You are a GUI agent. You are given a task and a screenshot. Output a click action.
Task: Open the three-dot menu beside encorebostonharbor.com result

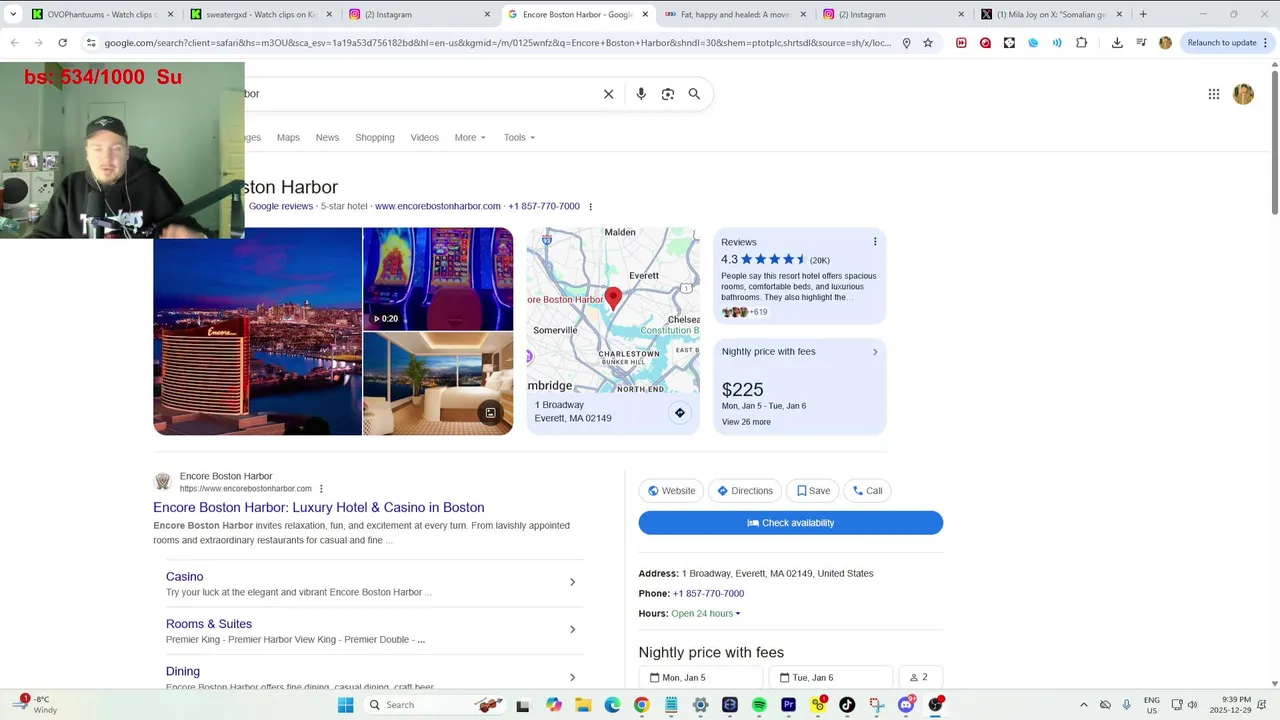(321, 489)
